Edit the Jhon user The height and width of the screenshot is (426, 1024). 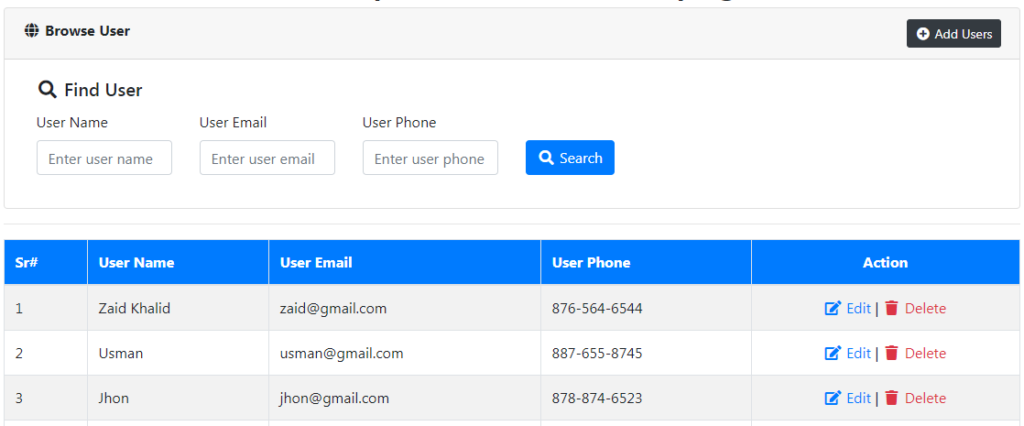[x=848, y=399]
